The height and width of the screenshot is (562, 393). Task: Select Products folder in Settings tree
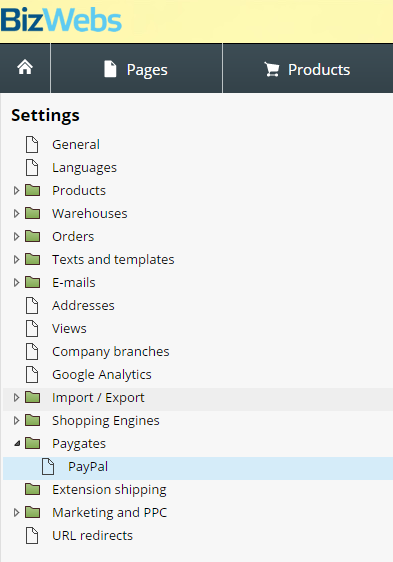click(x=79, y=190)
